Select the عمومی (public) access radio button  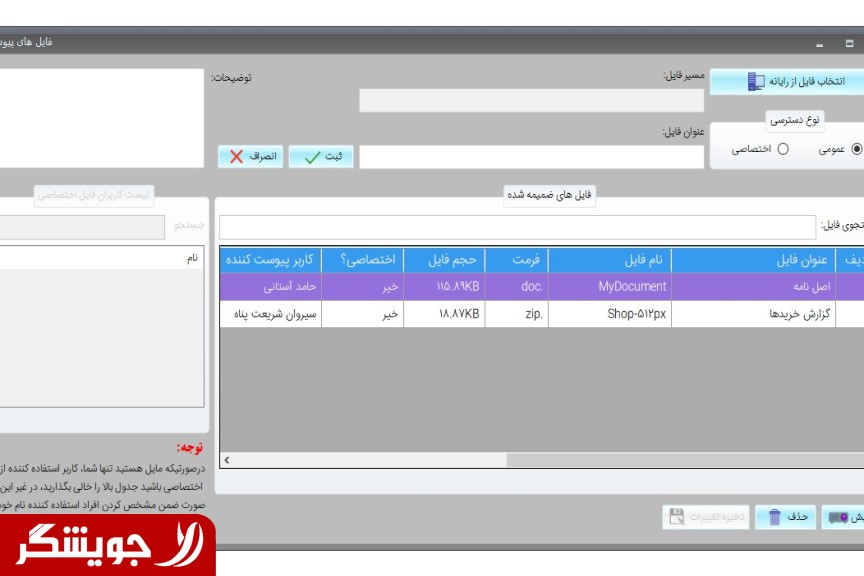point(856,149)
